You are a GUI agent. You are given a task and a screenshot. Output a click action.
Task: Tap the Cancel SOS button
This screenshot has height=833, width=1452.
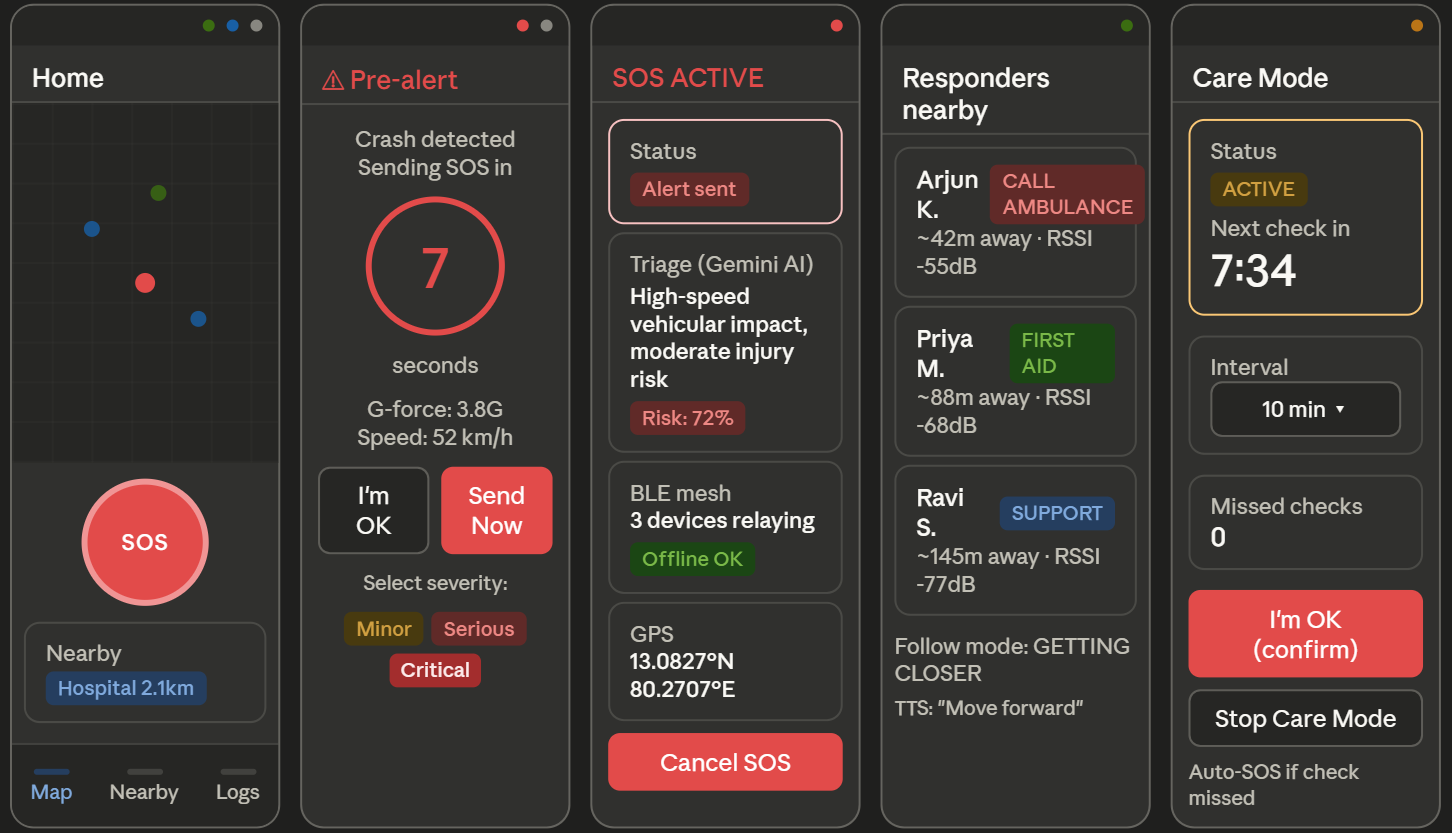point(726,763)
